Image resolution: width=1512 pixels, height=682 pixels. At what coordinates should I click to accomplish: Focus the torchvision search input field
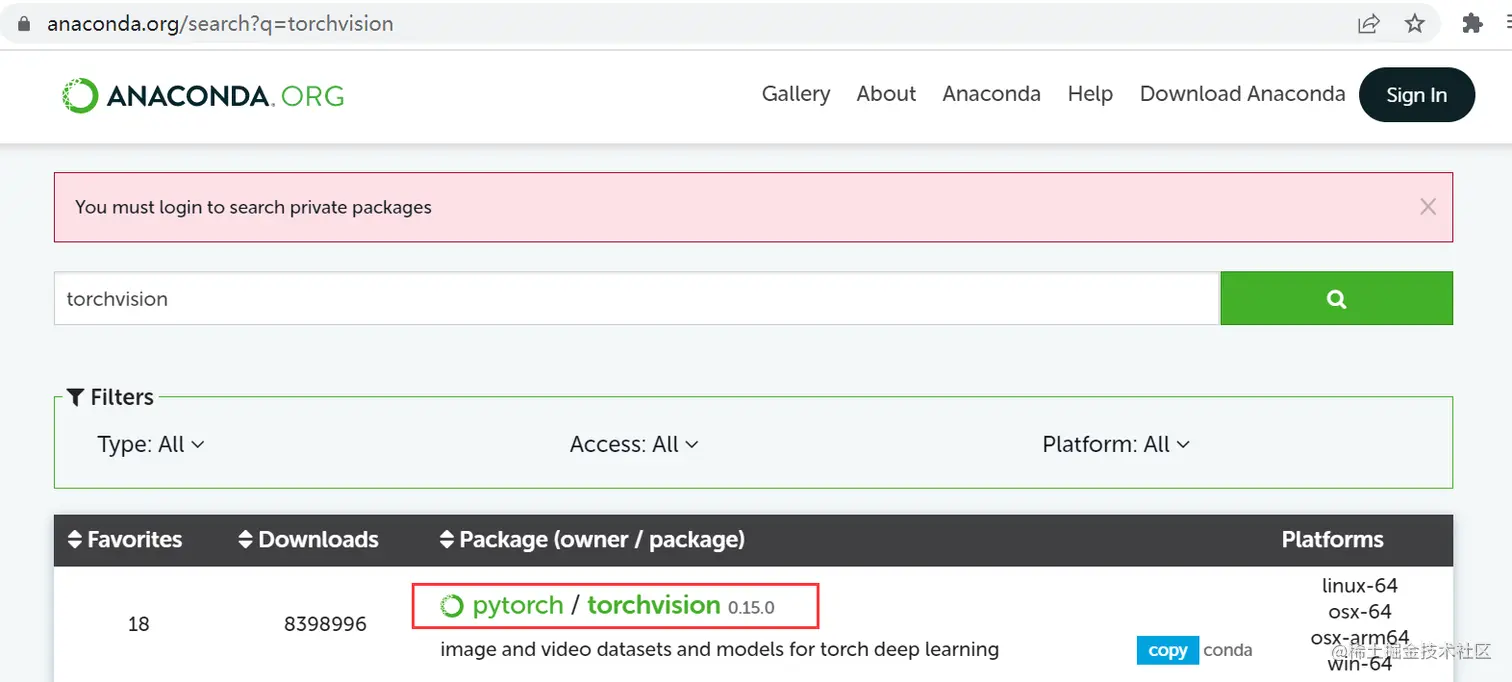point(636,298)
